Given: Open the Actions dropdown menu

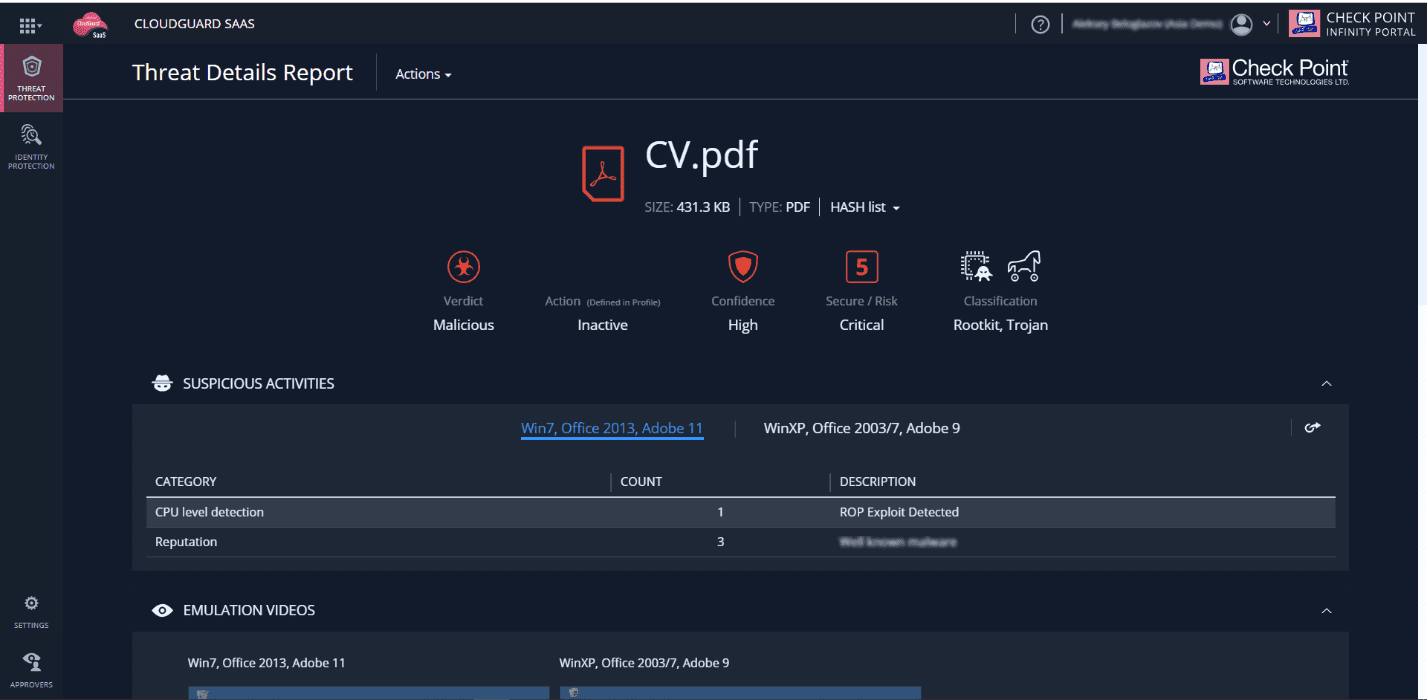Looking at the screenshot, I should pos(423,74).
